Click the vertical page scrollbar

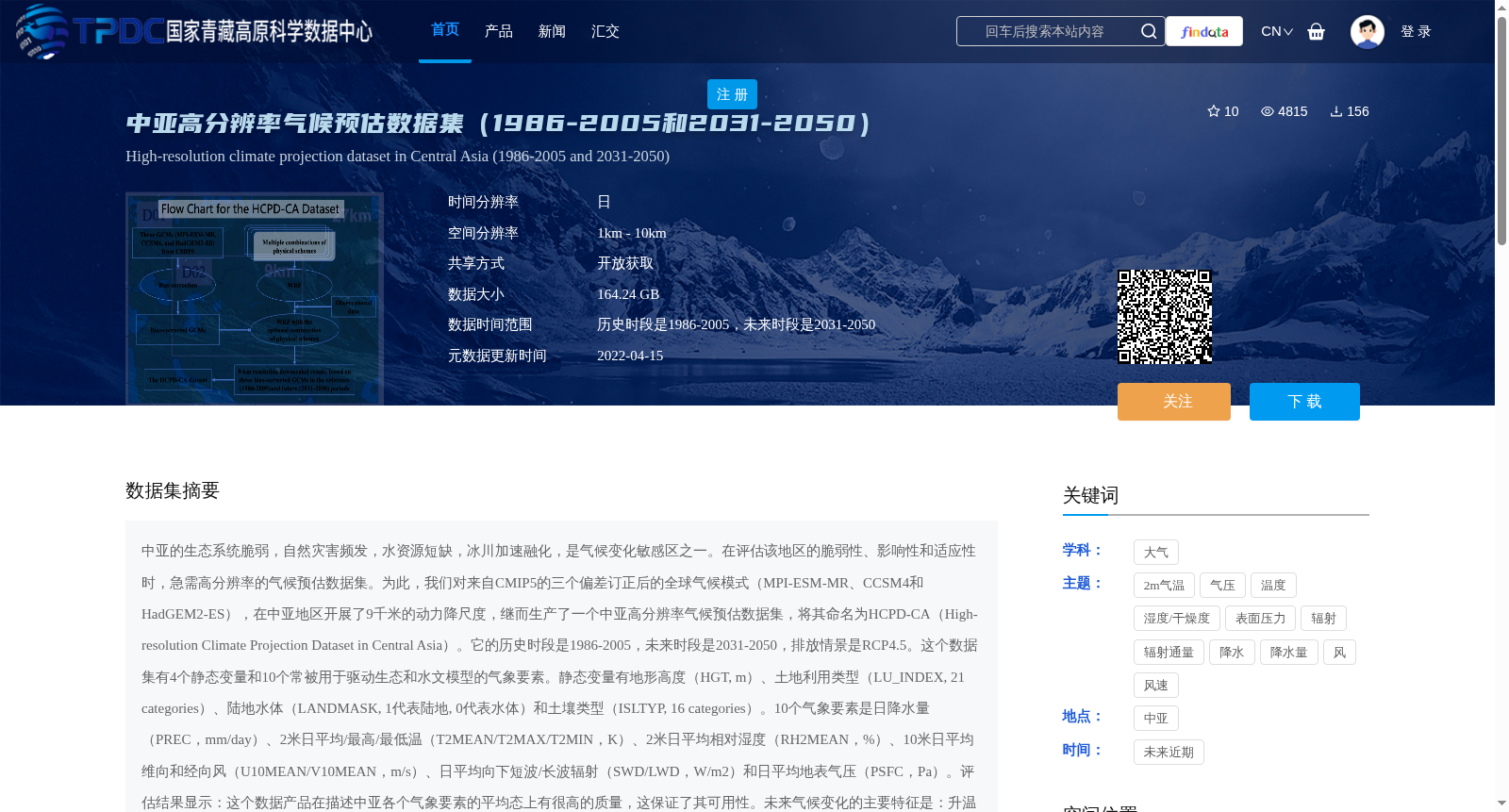point(1501,132)
